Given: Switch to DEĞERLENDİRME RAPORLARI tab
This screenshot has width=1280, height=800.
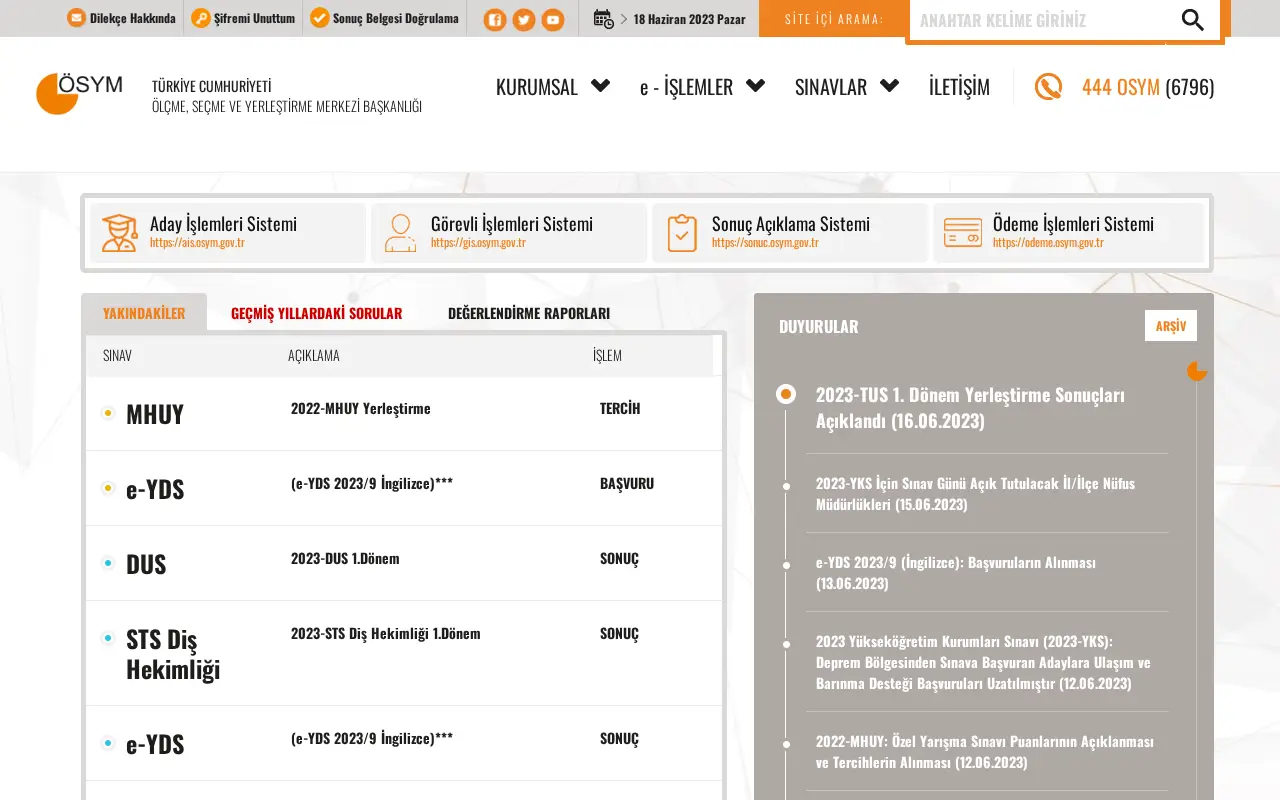Looking at the screenshot, I should coord(529,313).
